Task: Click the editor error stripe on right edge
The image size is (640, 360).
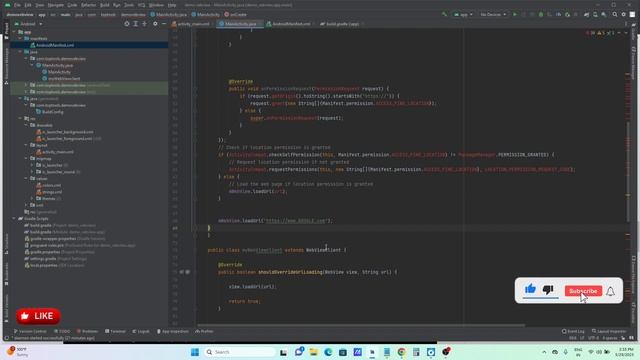Action: click(x=628, y=176)
